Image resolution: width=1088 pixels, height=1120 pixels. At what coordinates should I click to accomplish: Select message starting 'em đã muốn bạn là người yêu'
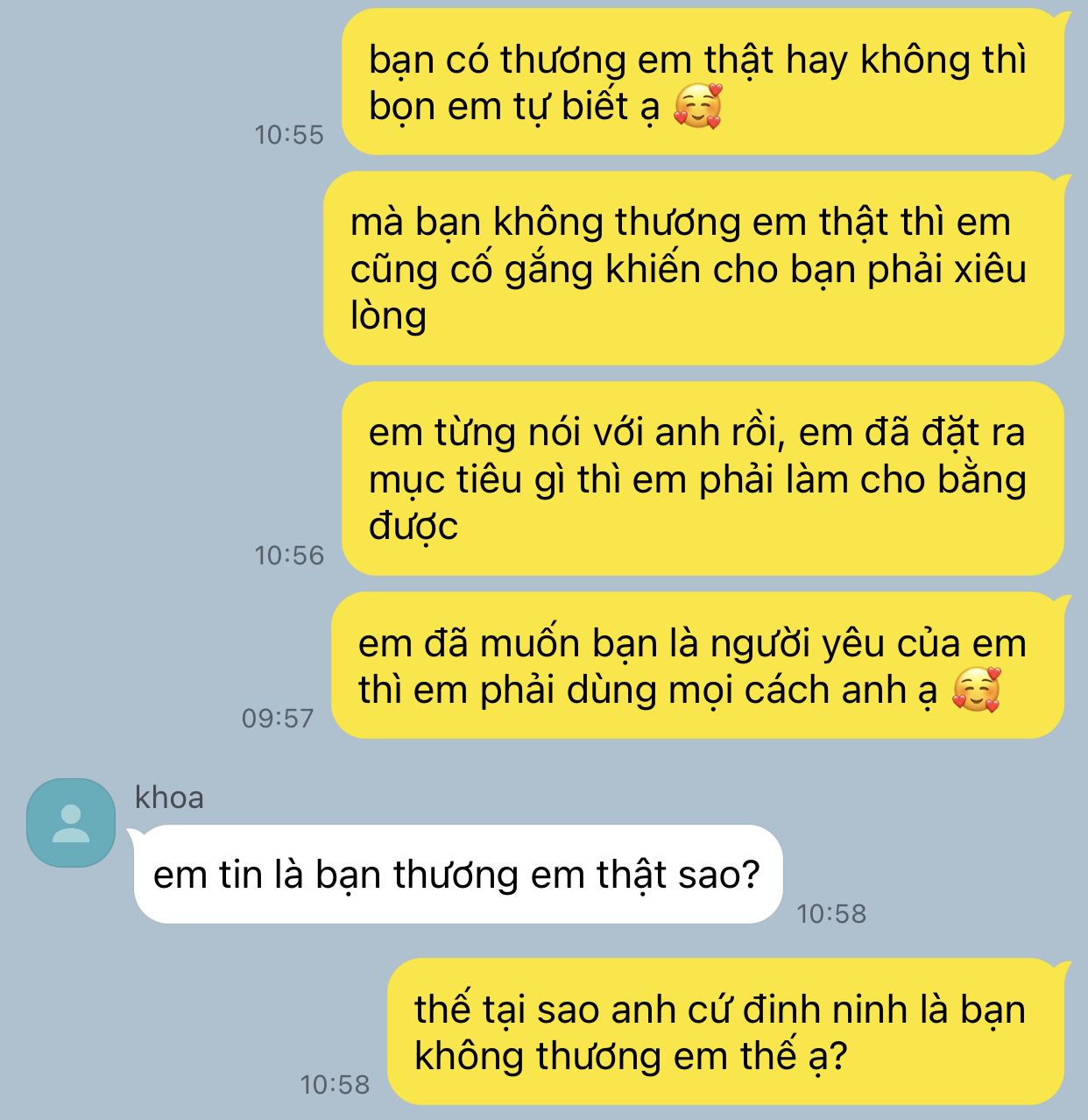(x=697, y=665)
